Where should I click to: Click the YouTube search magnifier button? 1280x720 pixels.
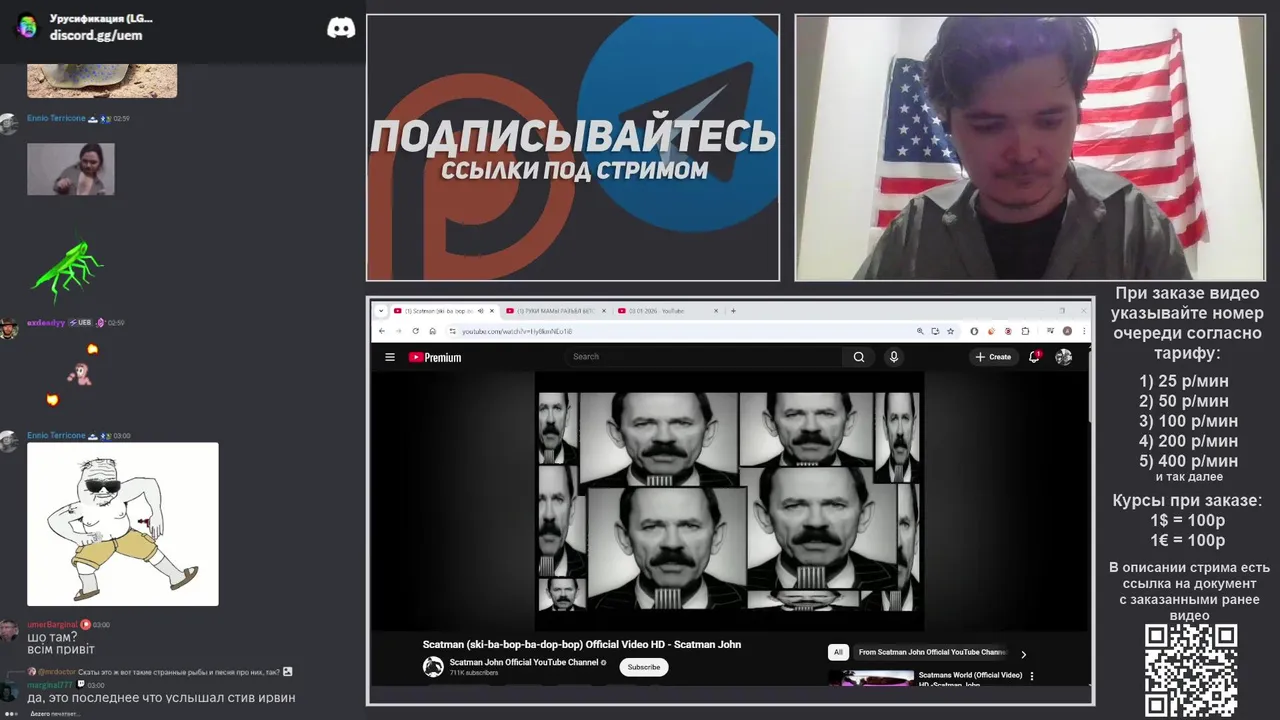click(x=859, y=357)
